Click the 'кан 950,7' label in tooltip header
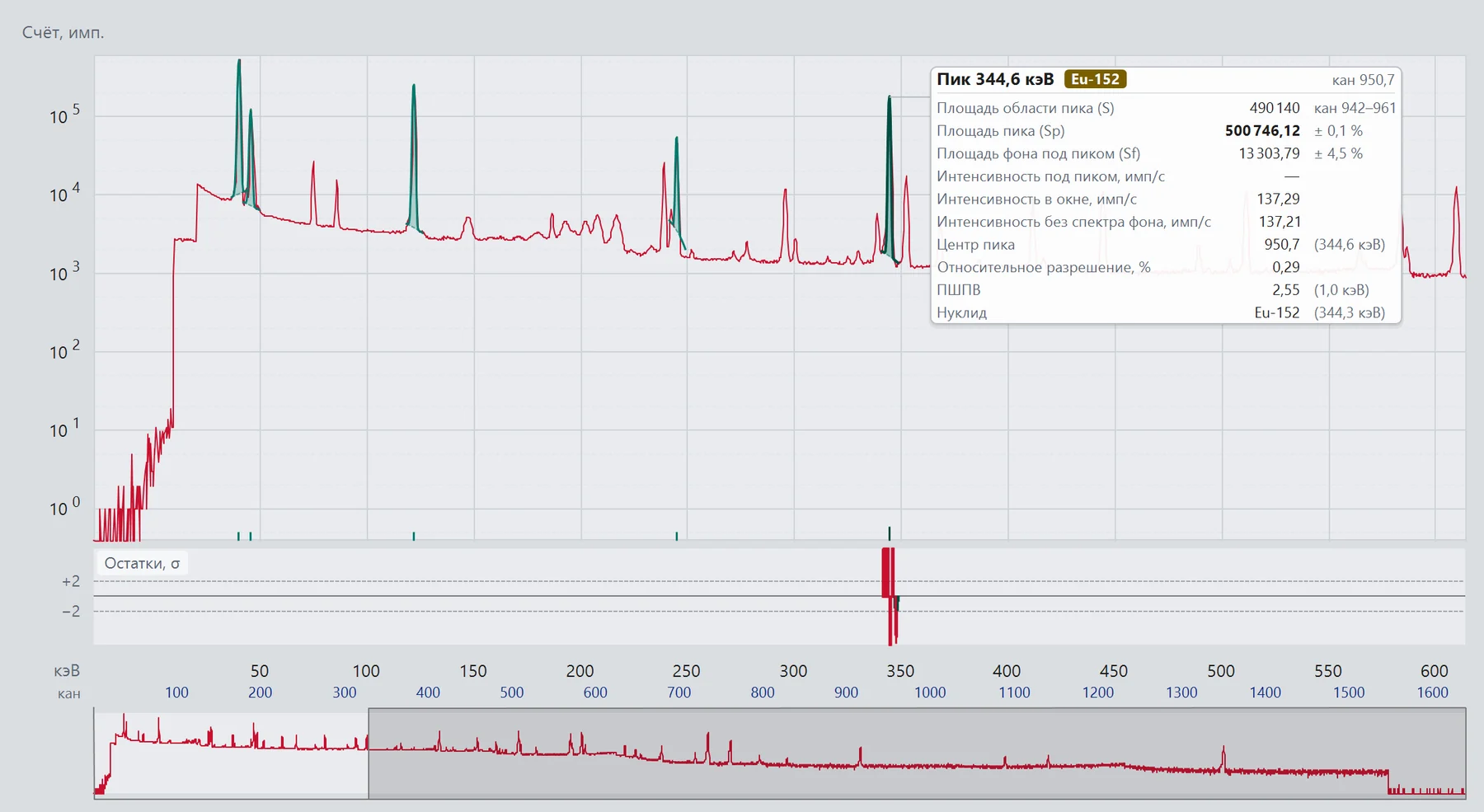Screen dimensions: 1484x812 [1363, 80]
